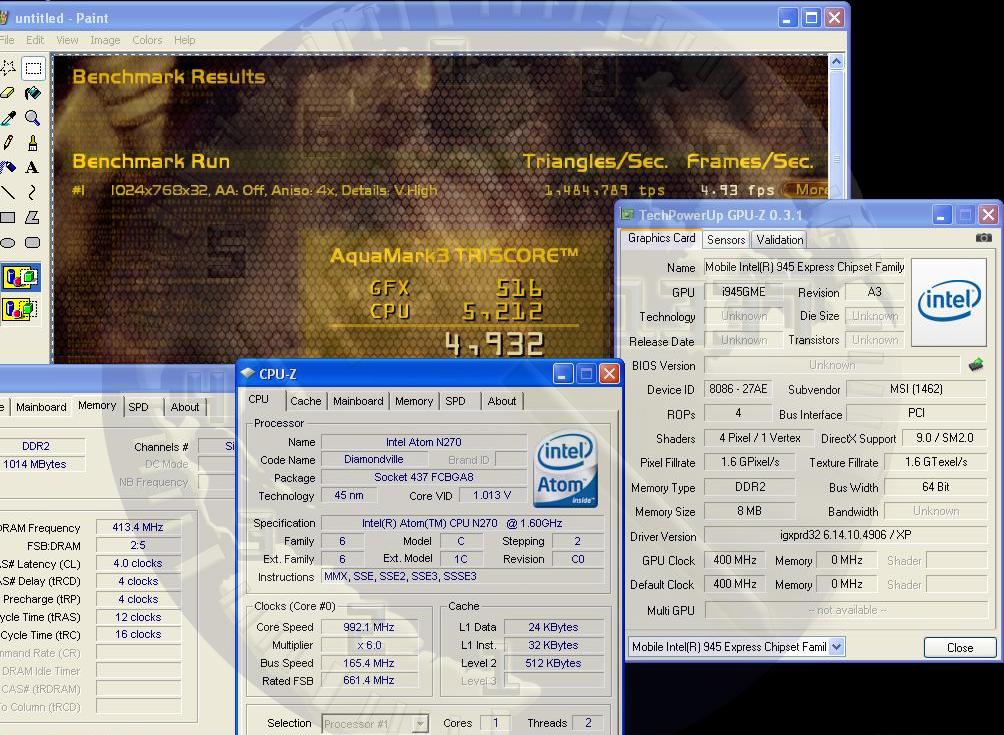The width and height of the screenshot is (1004, 735).
Task: Select the Curve tool in Paint
Action: click(33, 192)
